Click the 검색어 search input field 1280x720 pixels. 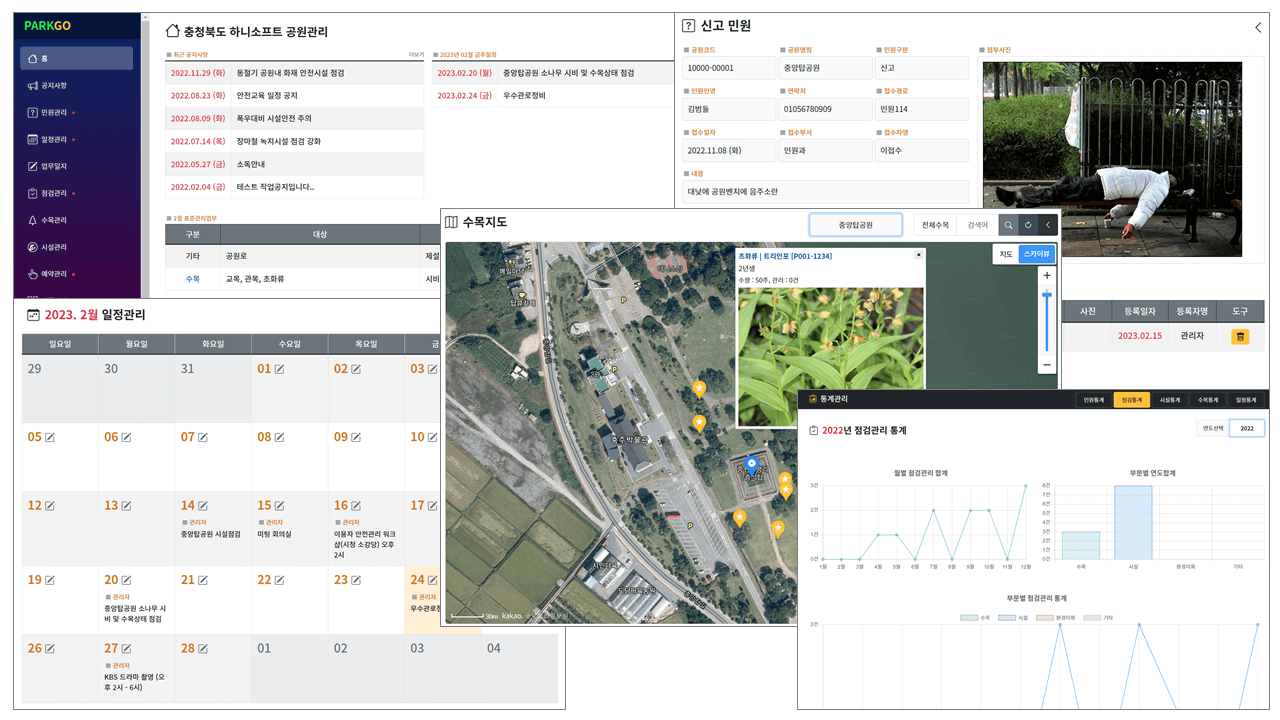[x=977, y=225]
